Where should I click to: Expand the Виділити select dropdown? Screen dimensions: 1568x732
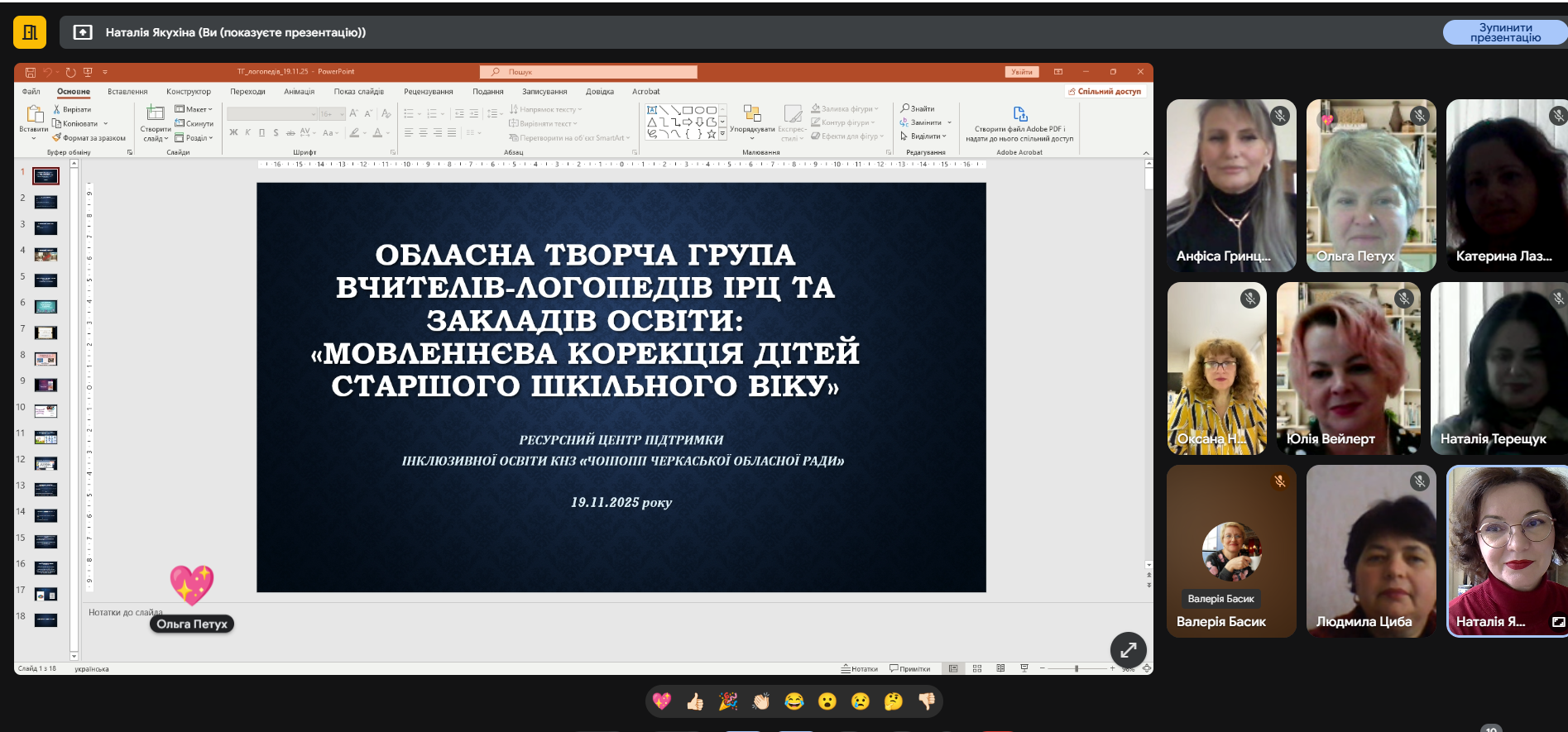924,136
